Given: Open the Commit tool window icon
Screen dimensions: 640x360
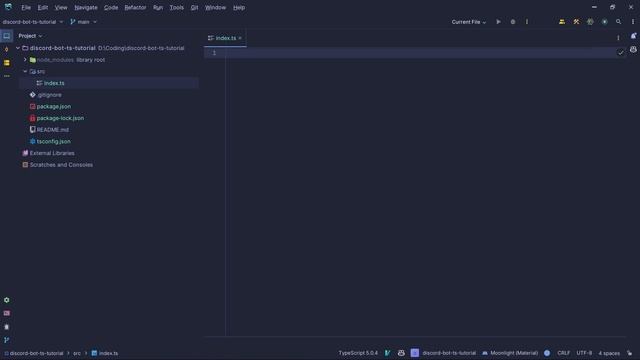Looking at the screenshot, I should [x=7, y=49].
